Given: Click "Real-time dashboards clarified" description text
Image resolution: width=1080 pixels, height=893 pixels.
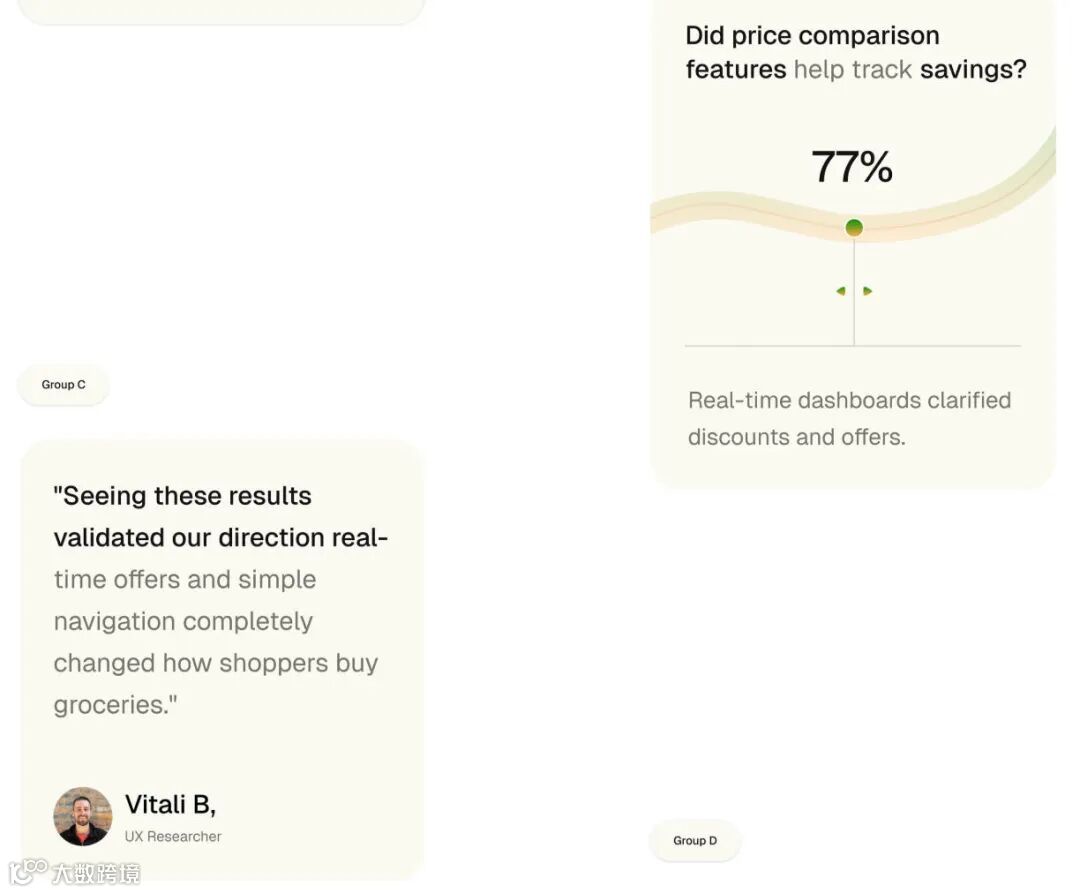Looking at the screenshot, I should (x=849, y=401).
